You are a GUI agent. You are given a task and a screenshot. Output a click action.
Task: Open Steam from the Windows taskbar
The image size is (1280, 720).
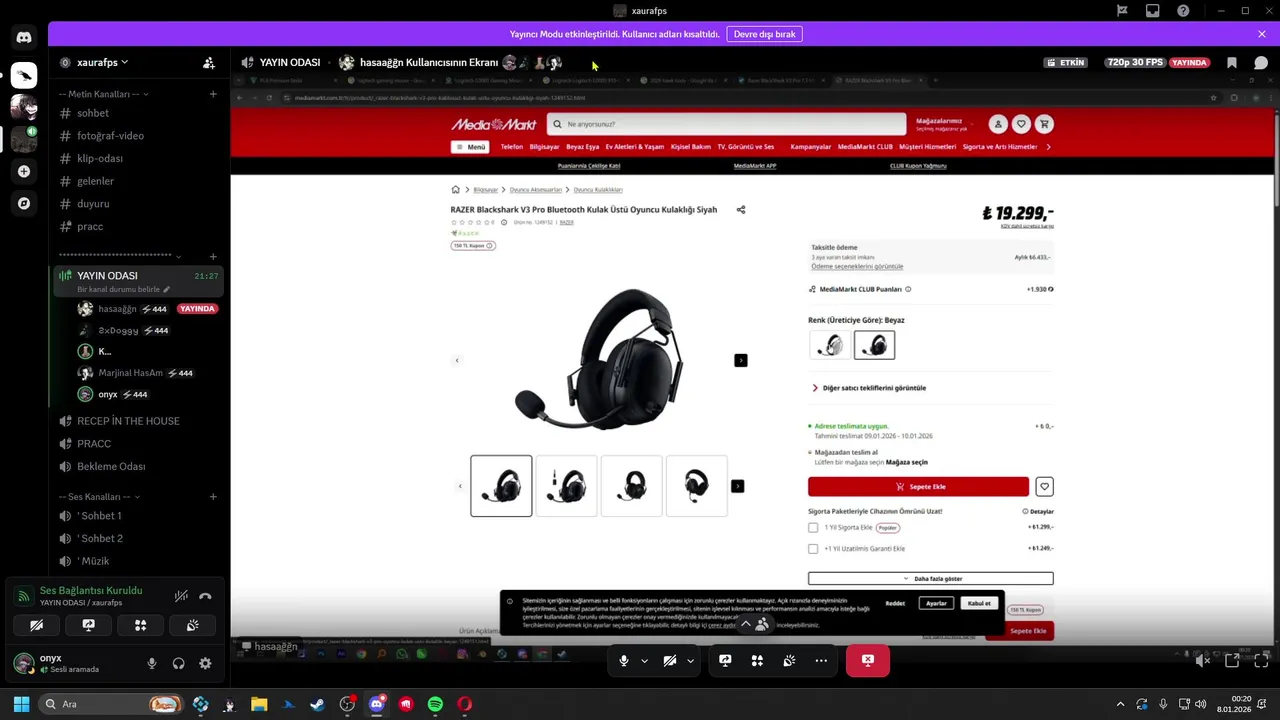(x=317, y=704)
